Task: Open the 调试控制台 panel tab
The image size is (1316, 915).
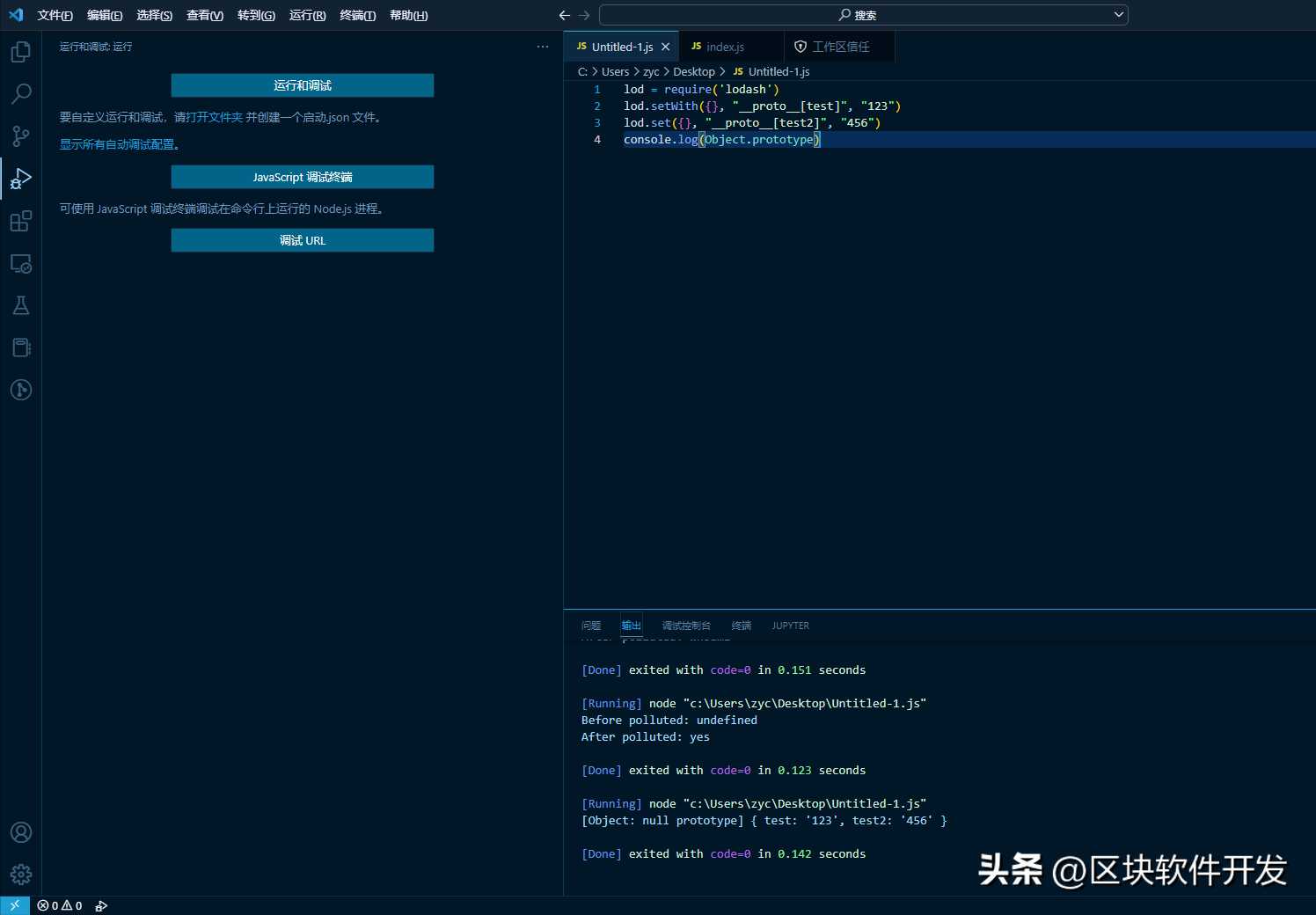Action: coord(686,626)
